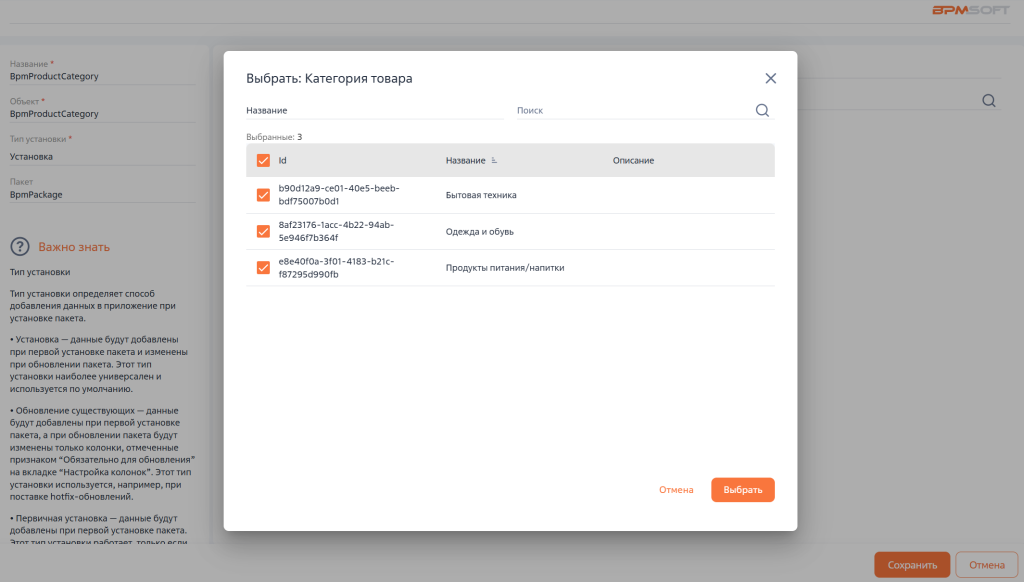1024x582 pixels.
Task: Close the Выбрать: Категория товара dialog
Action: click(x=770, y=78)
